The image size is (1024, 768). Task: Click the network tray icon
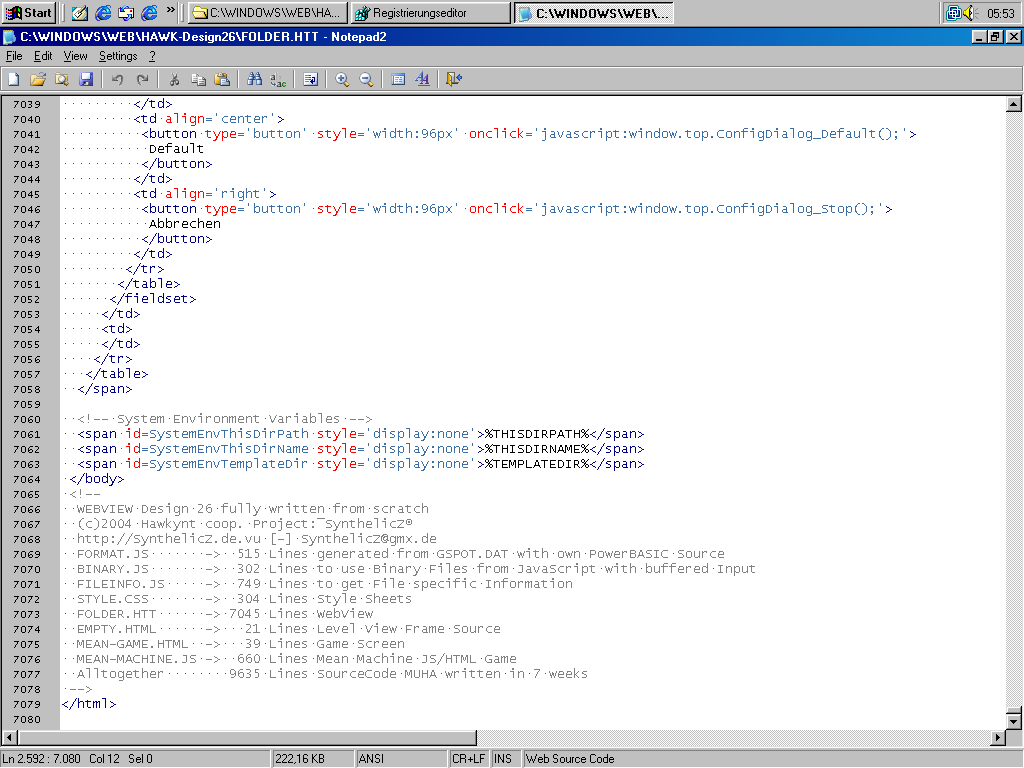pyautogui.click(x=954, y=12)
